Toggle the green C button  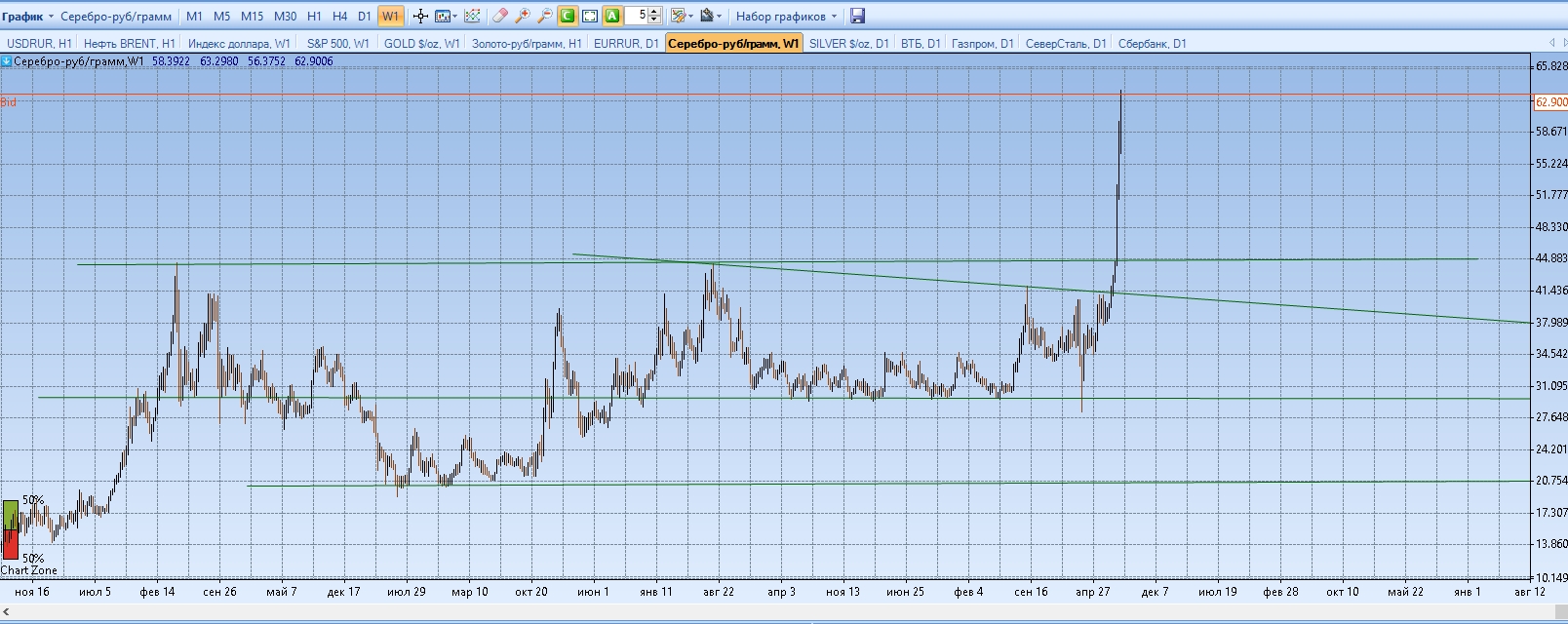point(568,17)
